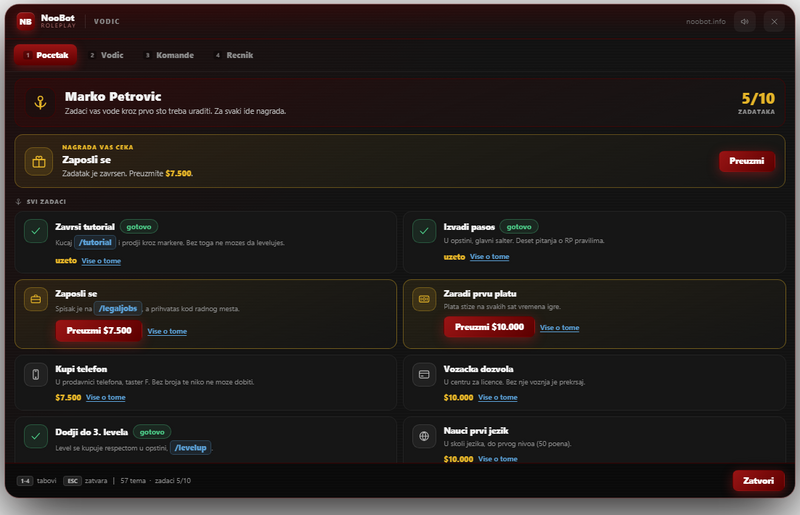The width and height of the screenshot is (800, 515).
Task: Click the uzeto label under Zavrsi tutorial
Action: (x=66, y=261)
